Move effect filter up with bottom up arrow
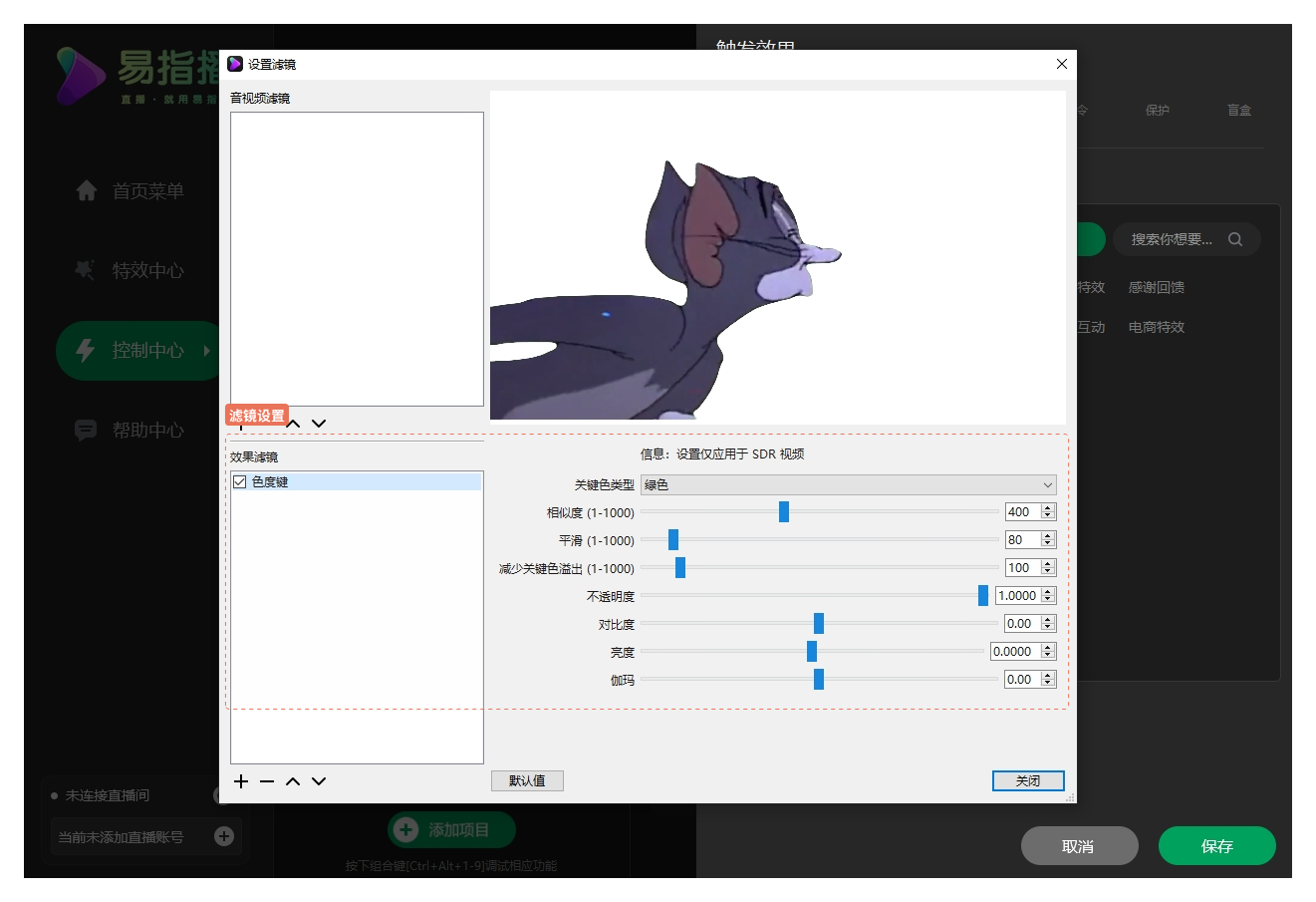This screenshot has height=902, width=1316. tap(293, 781)
